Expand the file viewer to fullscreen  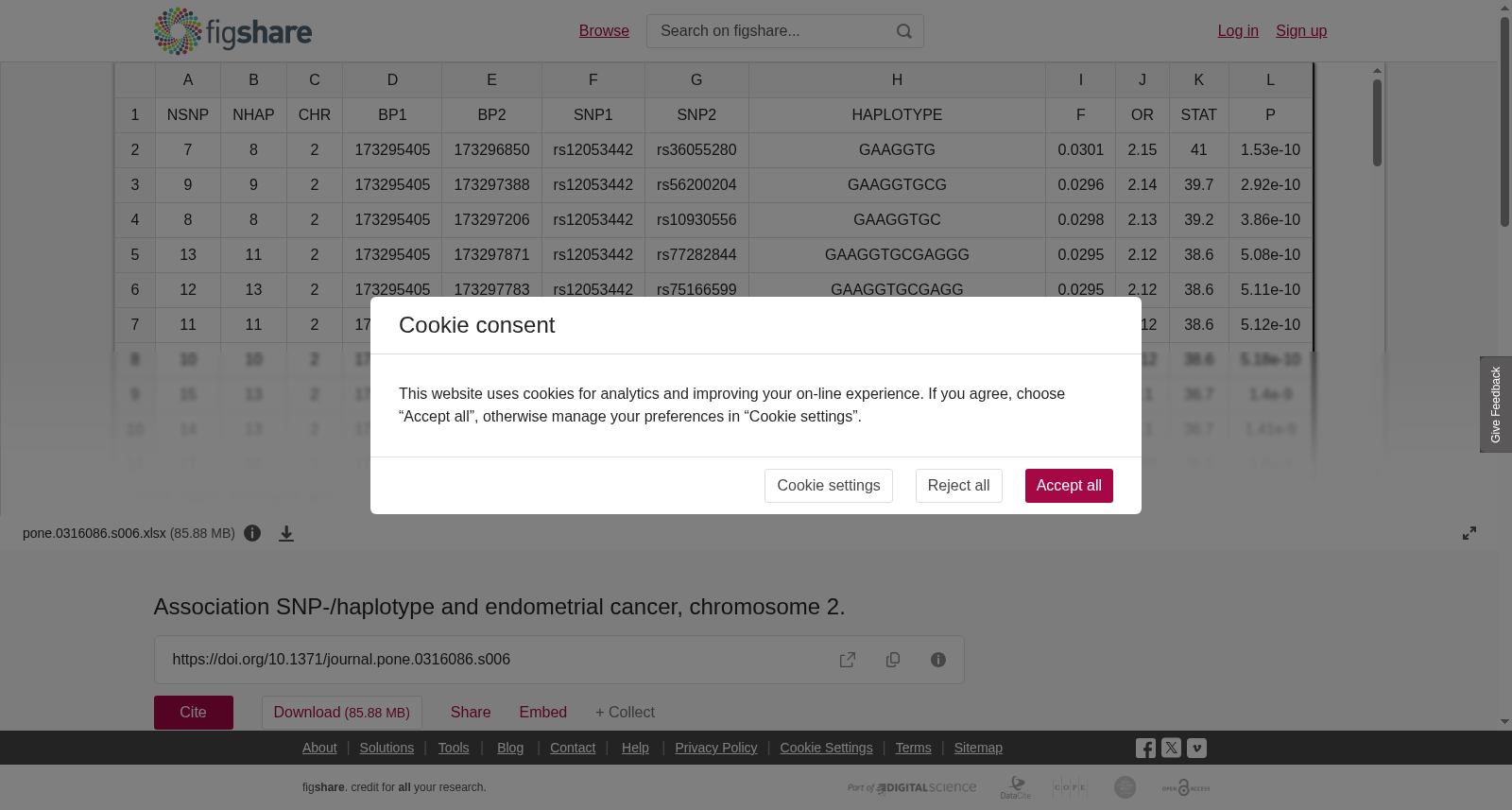pyautogui.click(x=1469, y=533)
